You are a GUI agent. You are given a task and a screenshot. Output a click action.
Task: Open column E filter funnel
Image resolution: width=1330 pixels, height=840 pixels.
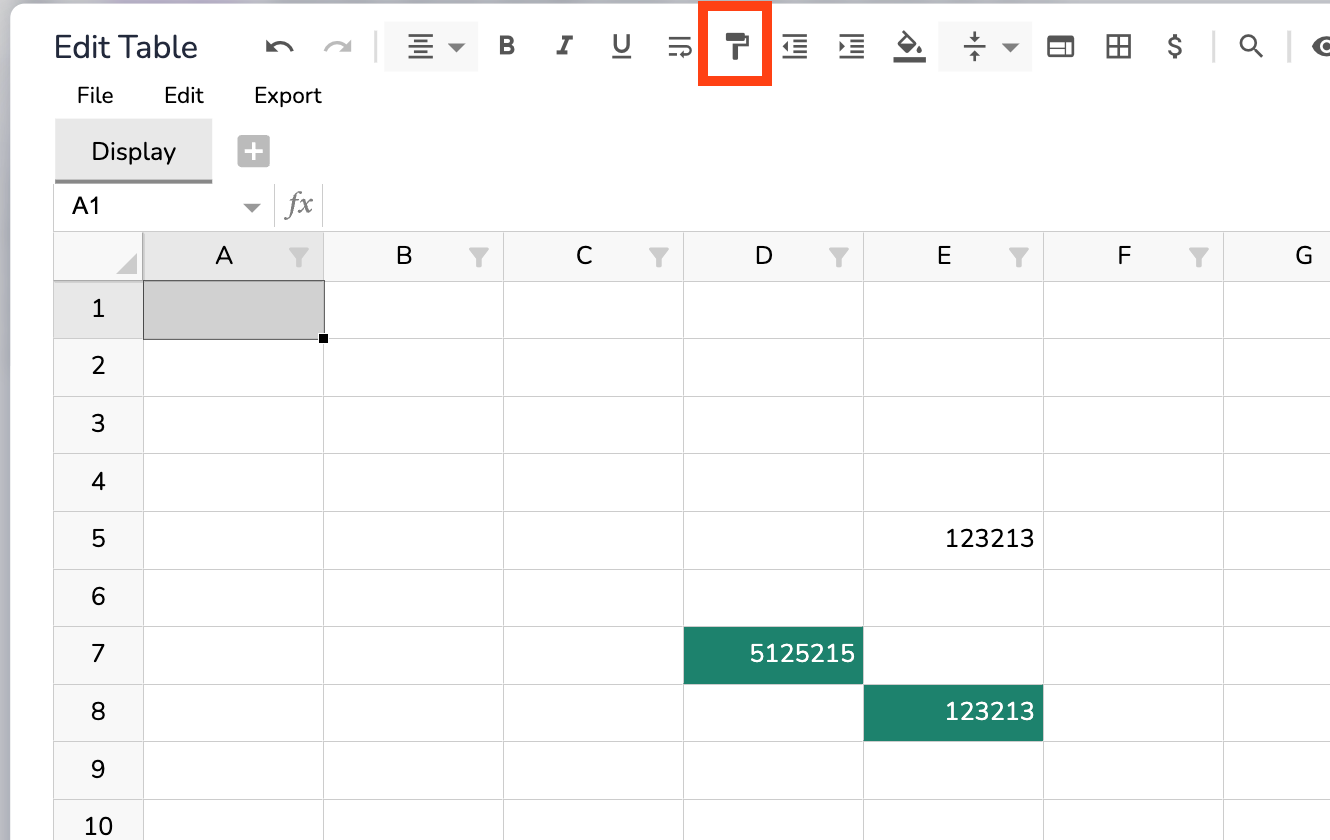coord(1019,258)
